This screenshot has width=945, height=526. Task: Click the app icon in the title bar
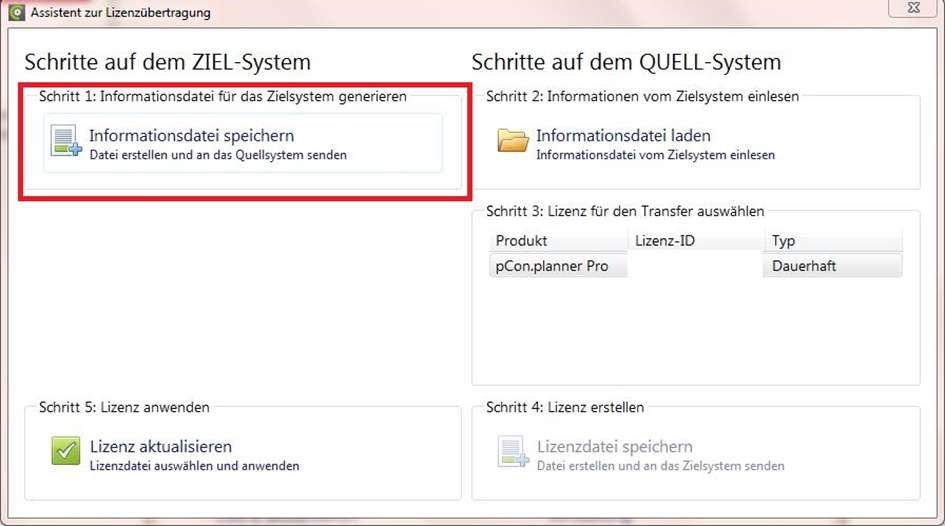pos(17,12)
